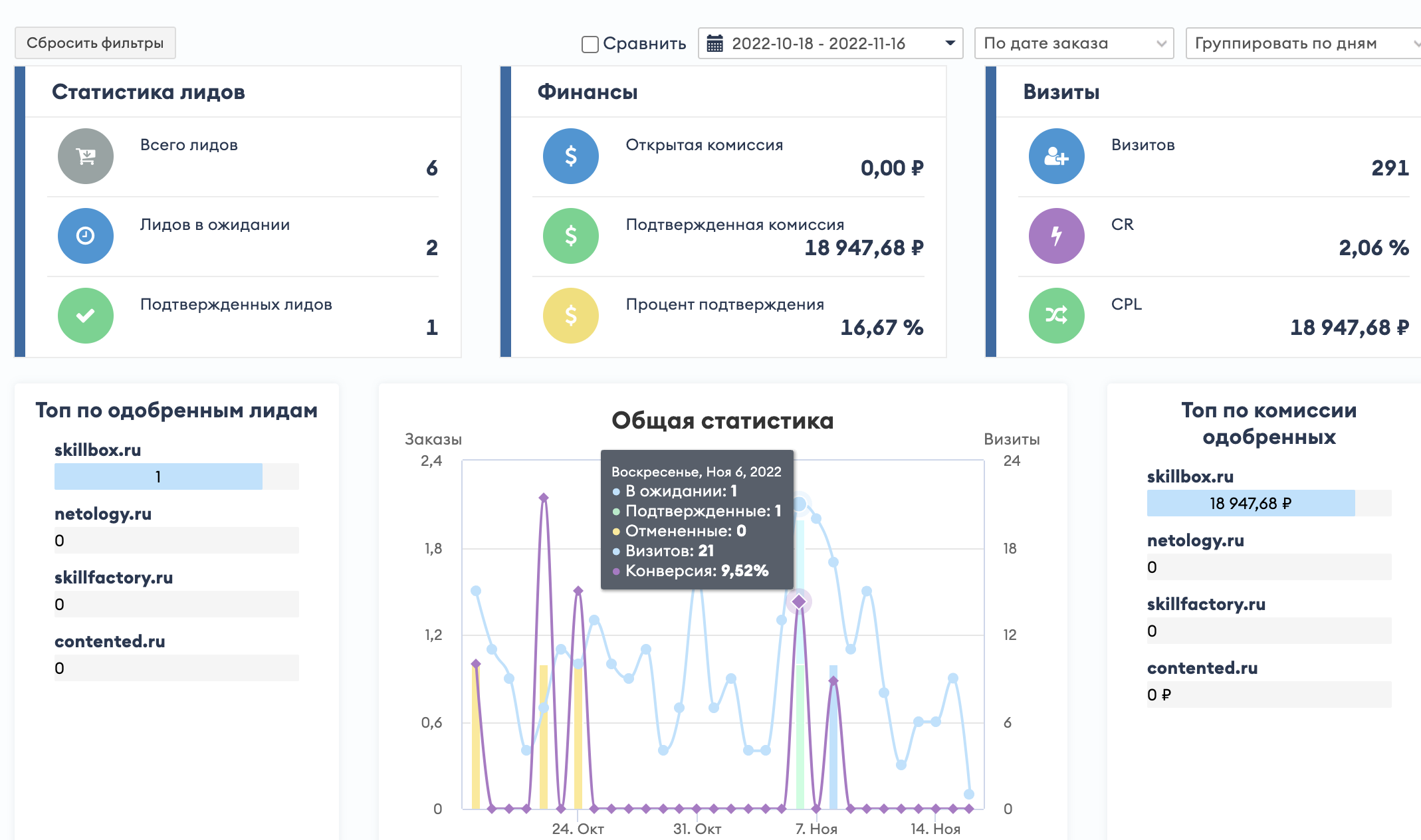Click the blue user-plus icon for Визитов
Screen dimensions: 1421x840
pos(1056,156)
